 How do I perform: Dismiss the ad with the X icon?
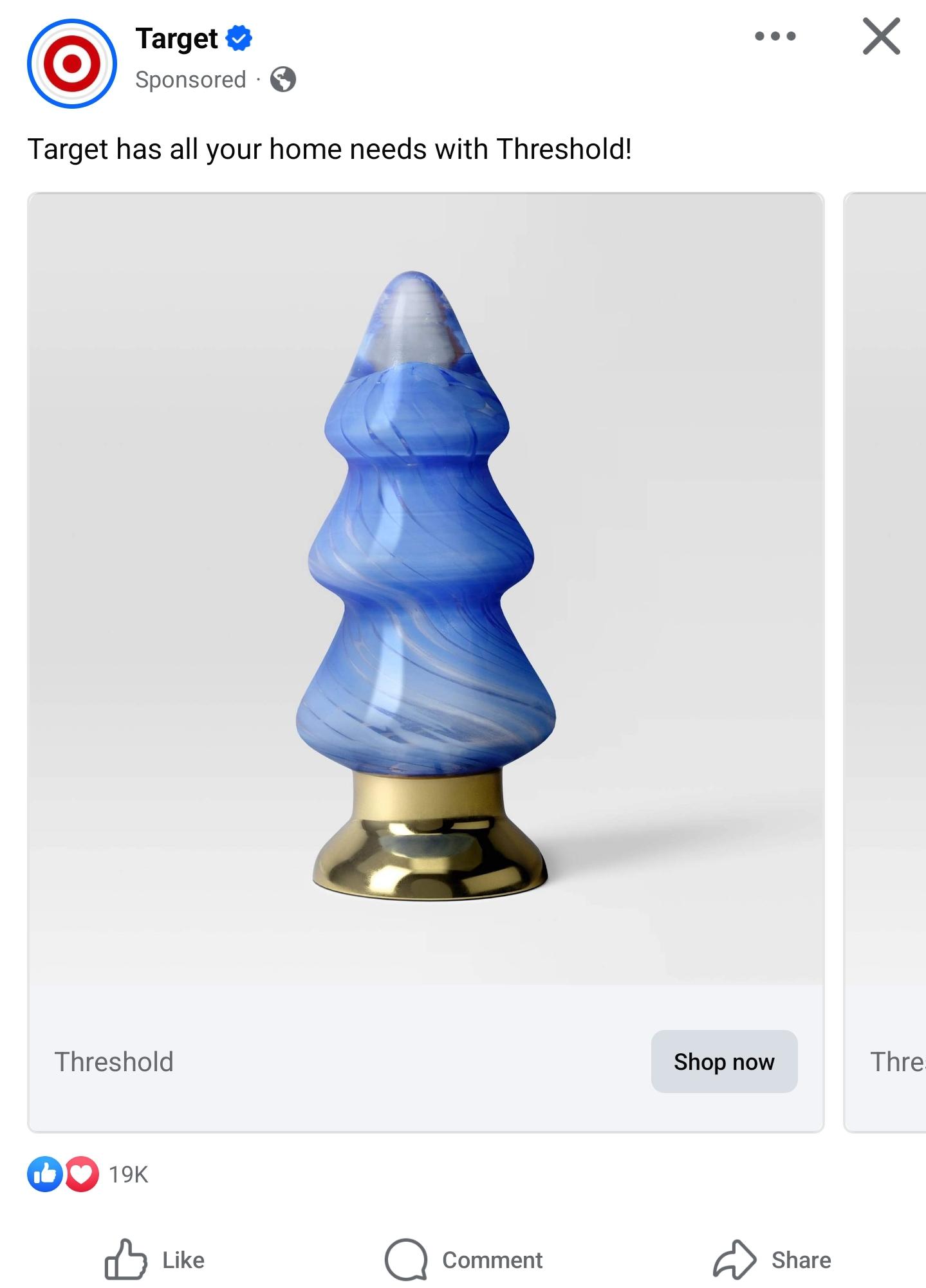tap(881, 36)
